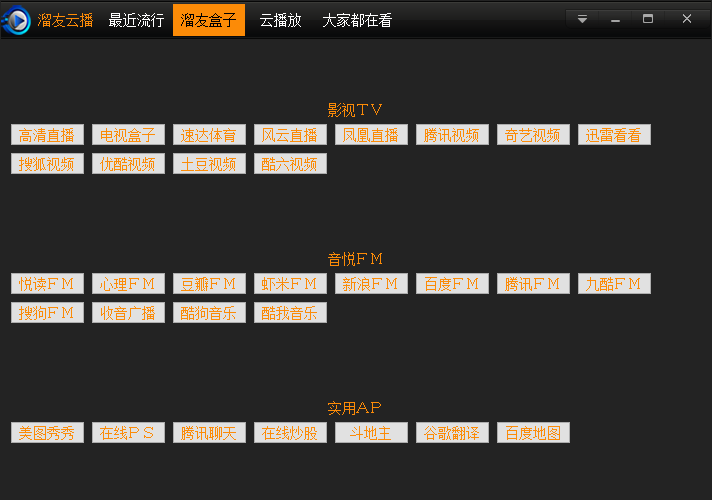The width and height of the screenshot is (712, 500).
Task: Click the blue play logo icon
Action: point(17,20)
